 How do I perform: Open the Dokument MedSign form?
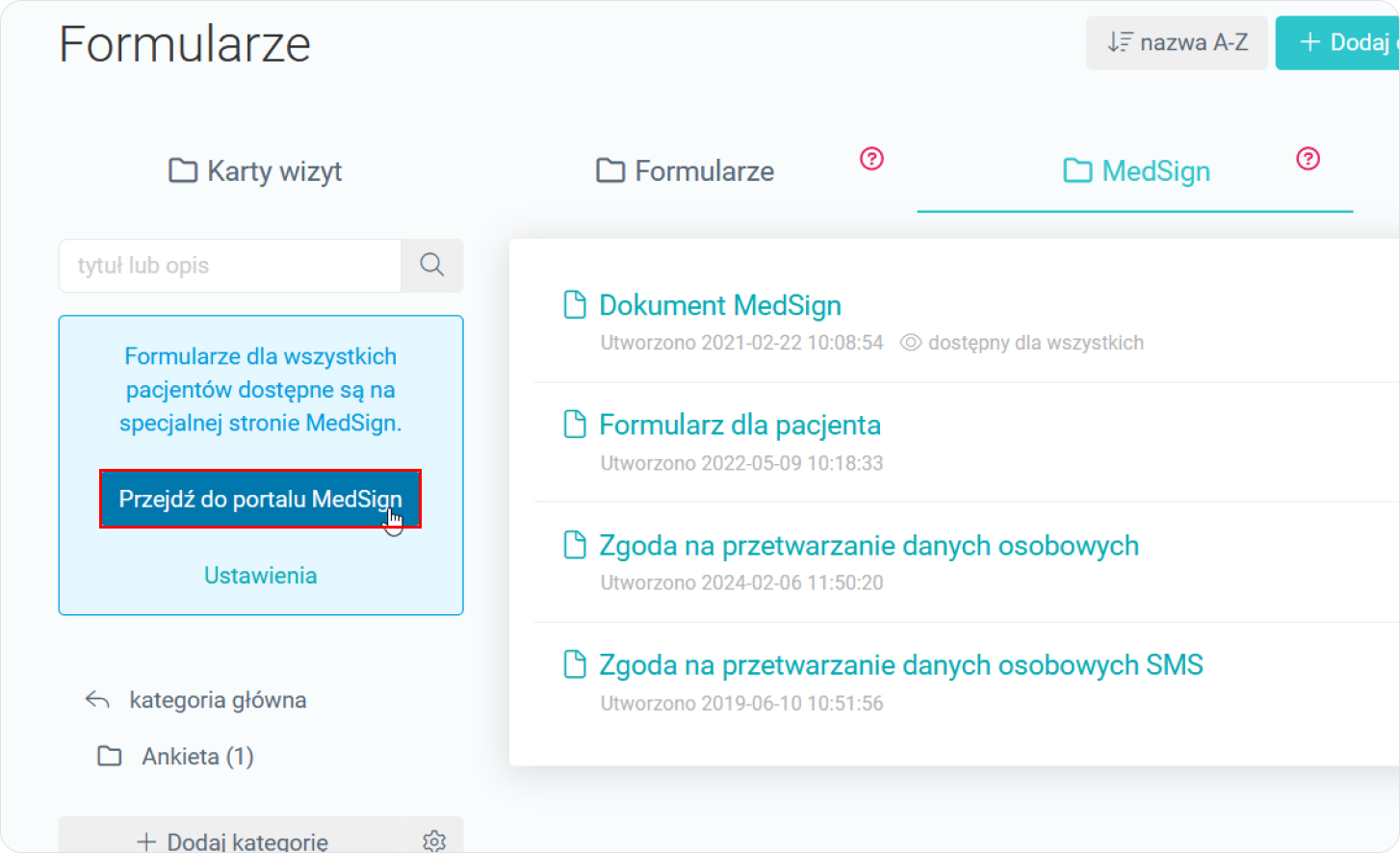[x=720, y=305]
